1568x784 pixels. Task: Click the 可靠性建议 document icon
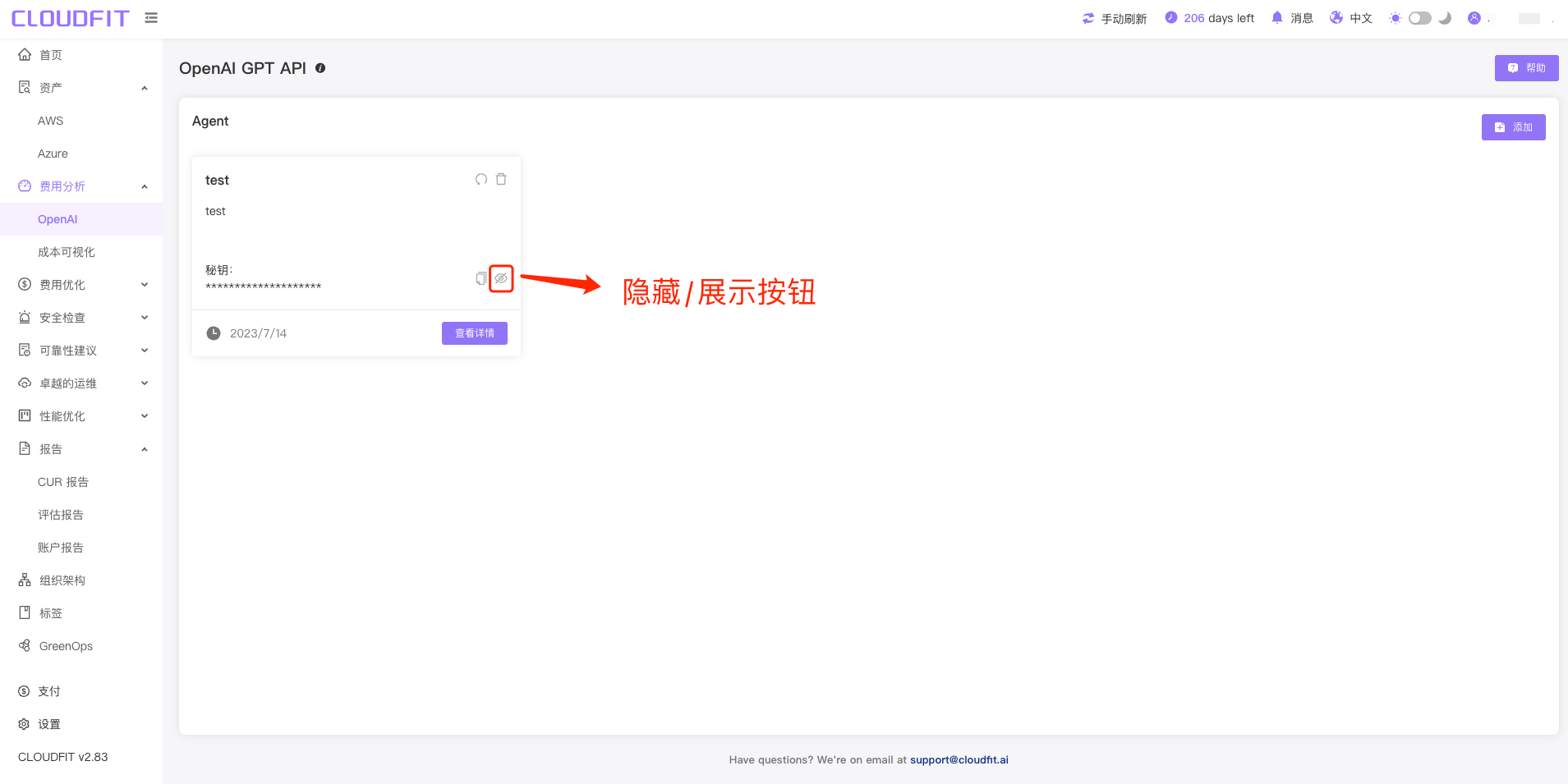(25, 351)
